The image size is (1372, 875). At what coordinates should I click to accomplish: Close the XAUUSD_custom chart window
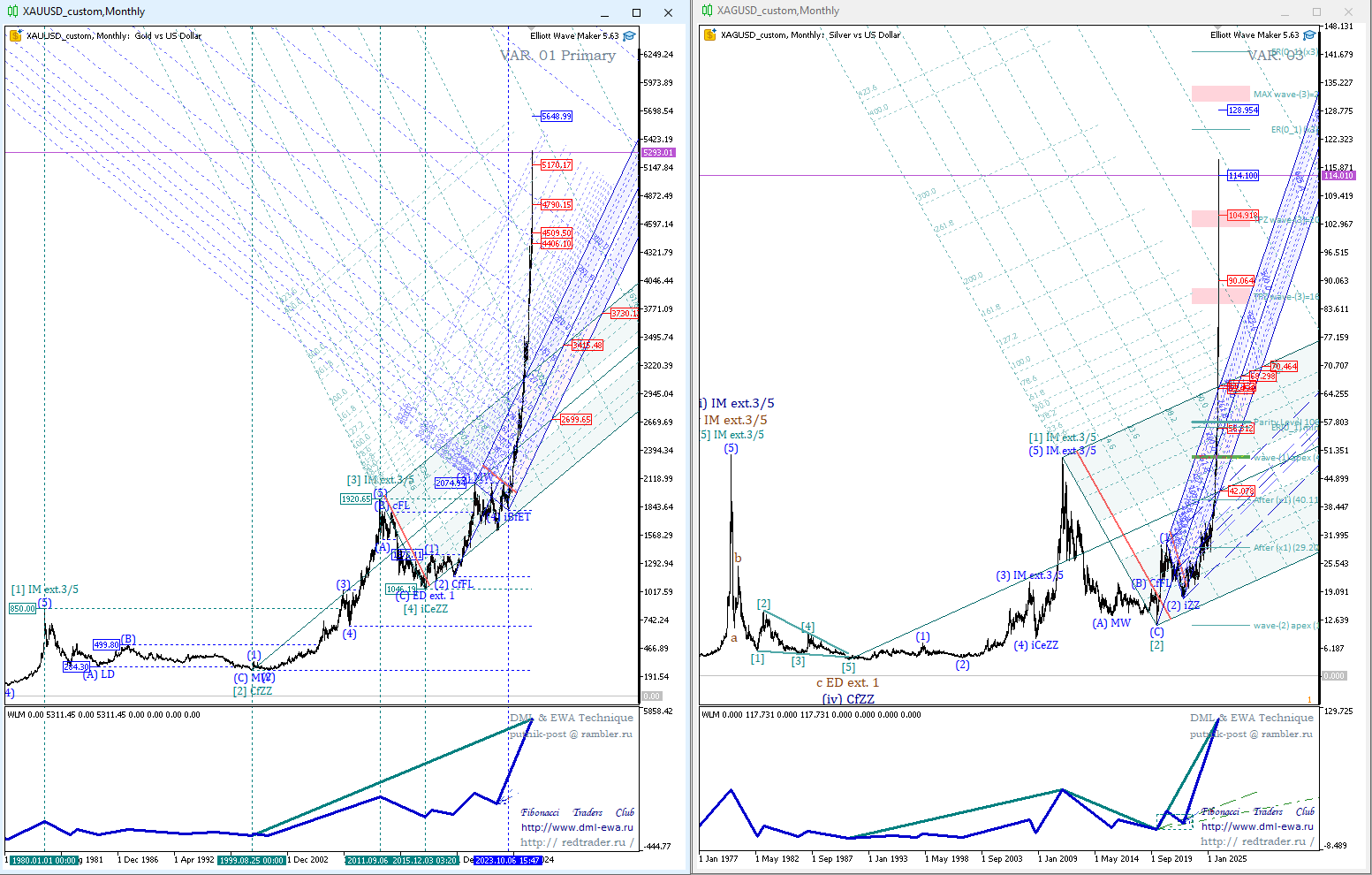pos(668,12)
